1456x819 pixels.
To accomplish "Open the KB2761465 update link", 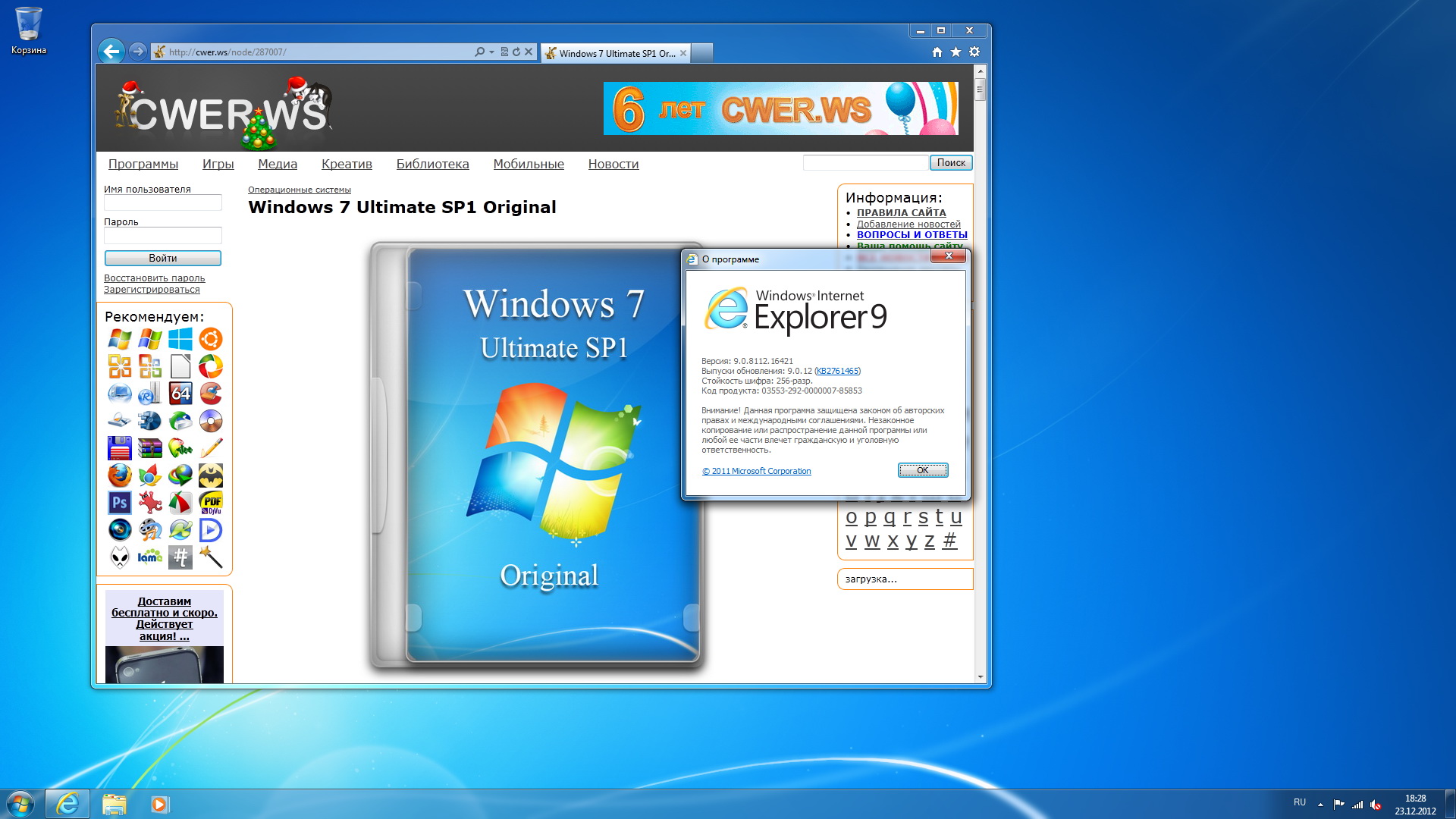I will click(x=837, y=372).
